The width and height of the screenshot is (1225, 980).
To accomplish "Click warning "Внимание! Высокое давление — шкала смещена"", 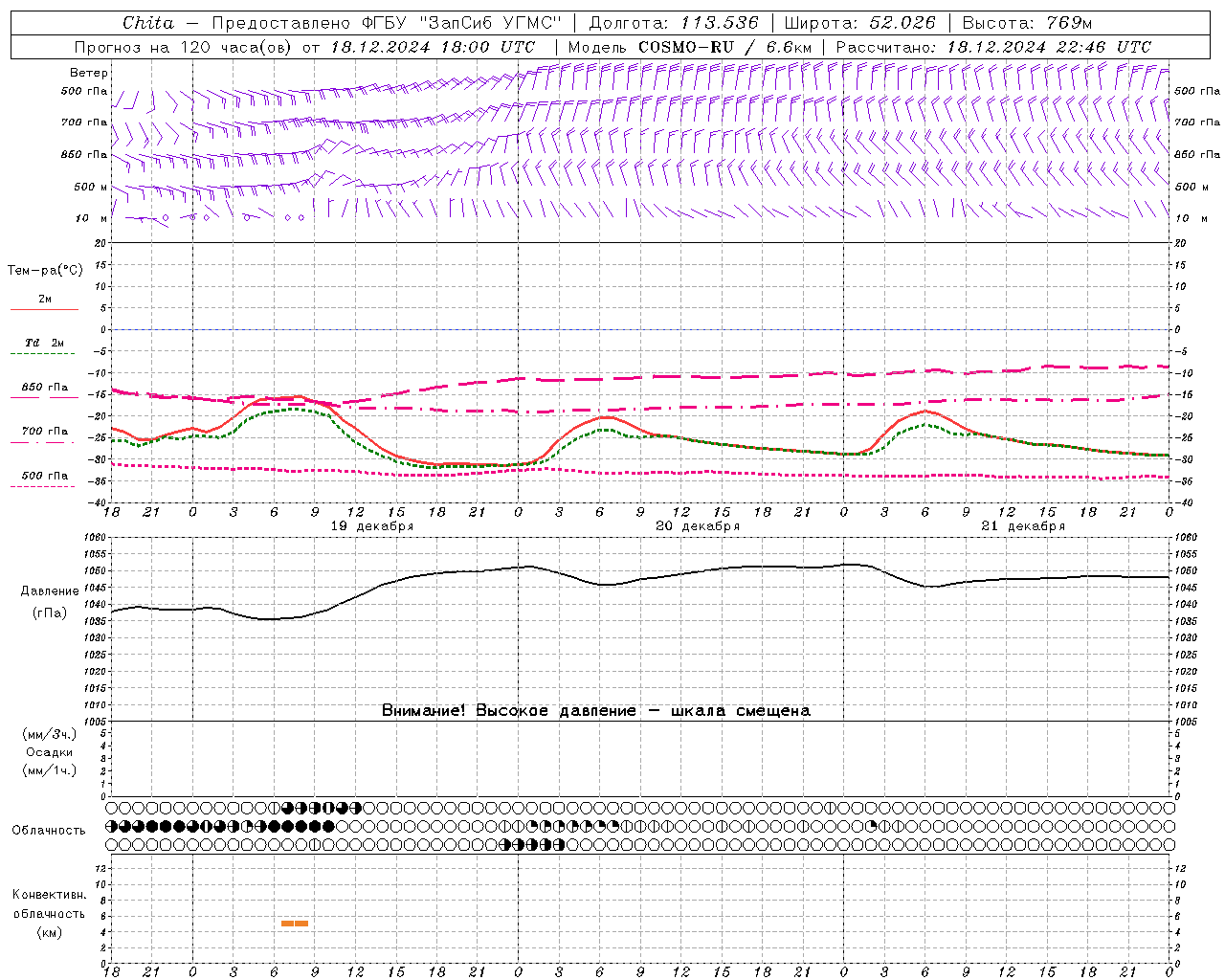I will click(596, 711).
